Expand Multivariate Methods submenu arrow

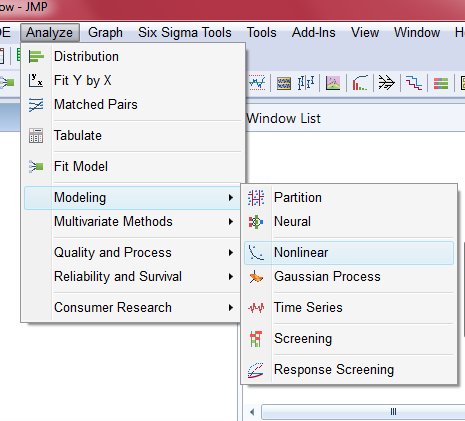click(231, 222)
